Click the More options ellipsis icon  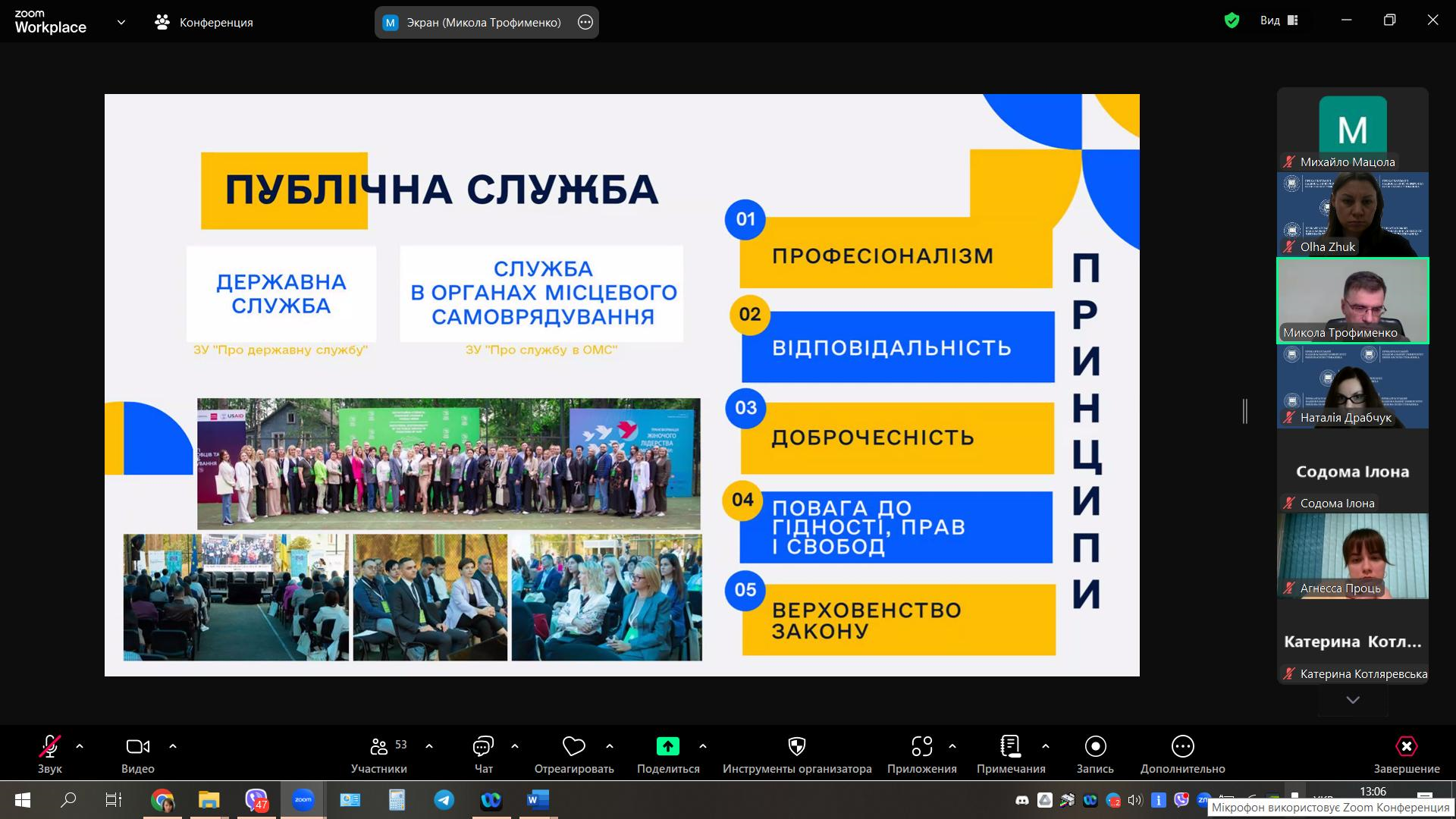[1182, 747]
